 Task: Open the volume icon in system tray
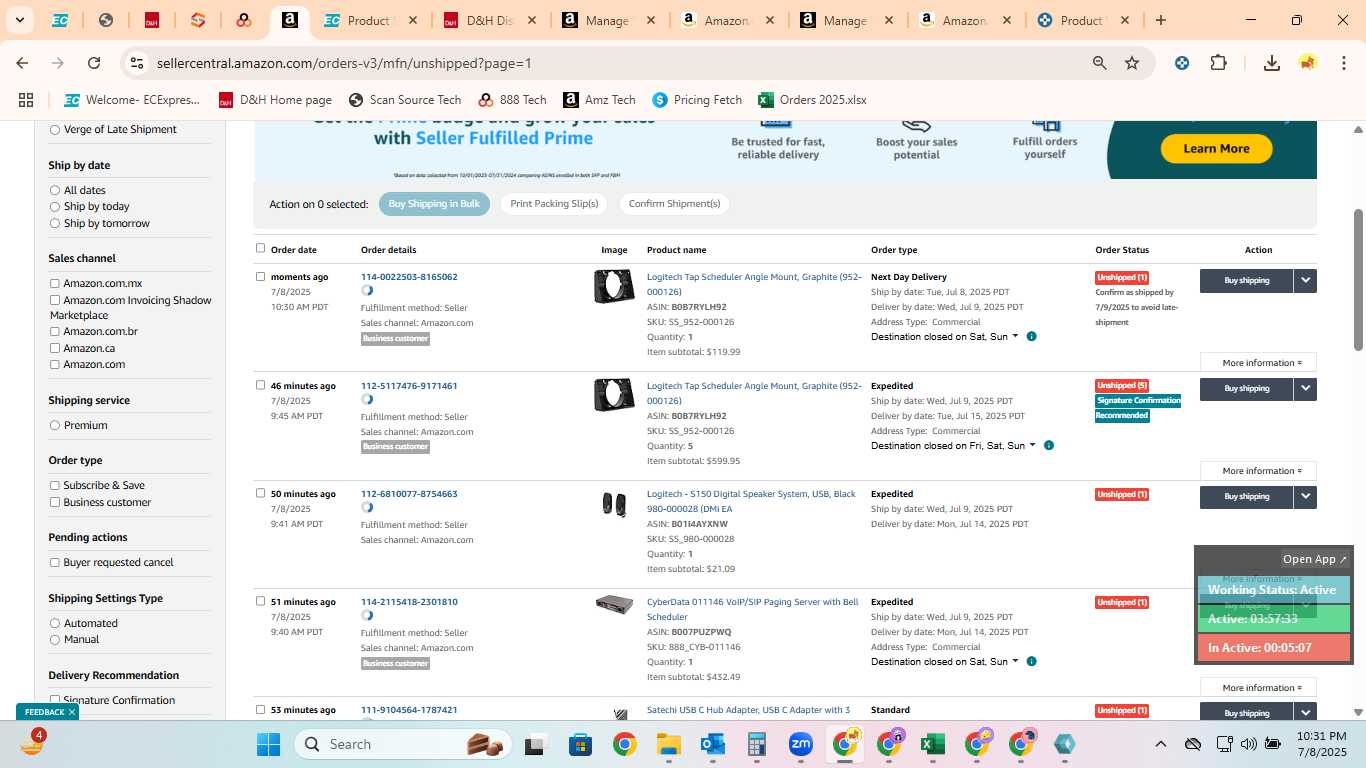[x=1248, y=744]
